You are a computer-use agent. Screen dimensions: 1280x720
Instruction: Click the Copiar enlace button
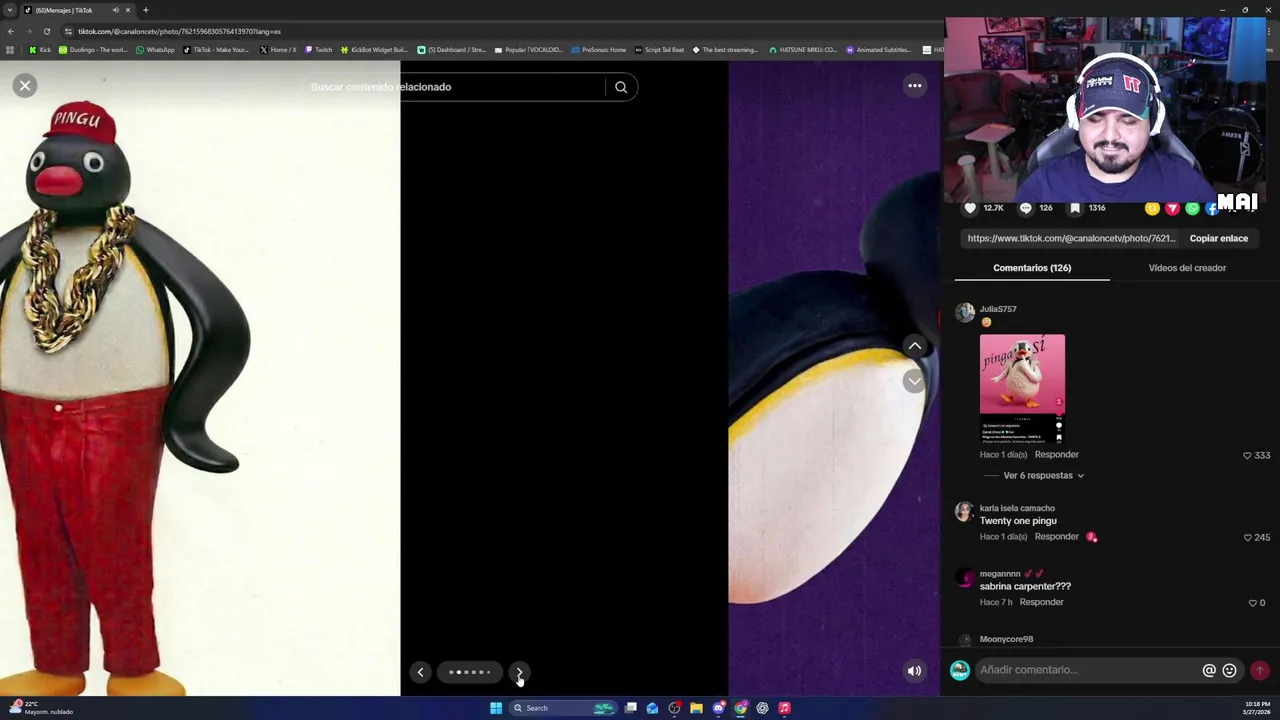tap(1218, 239)
